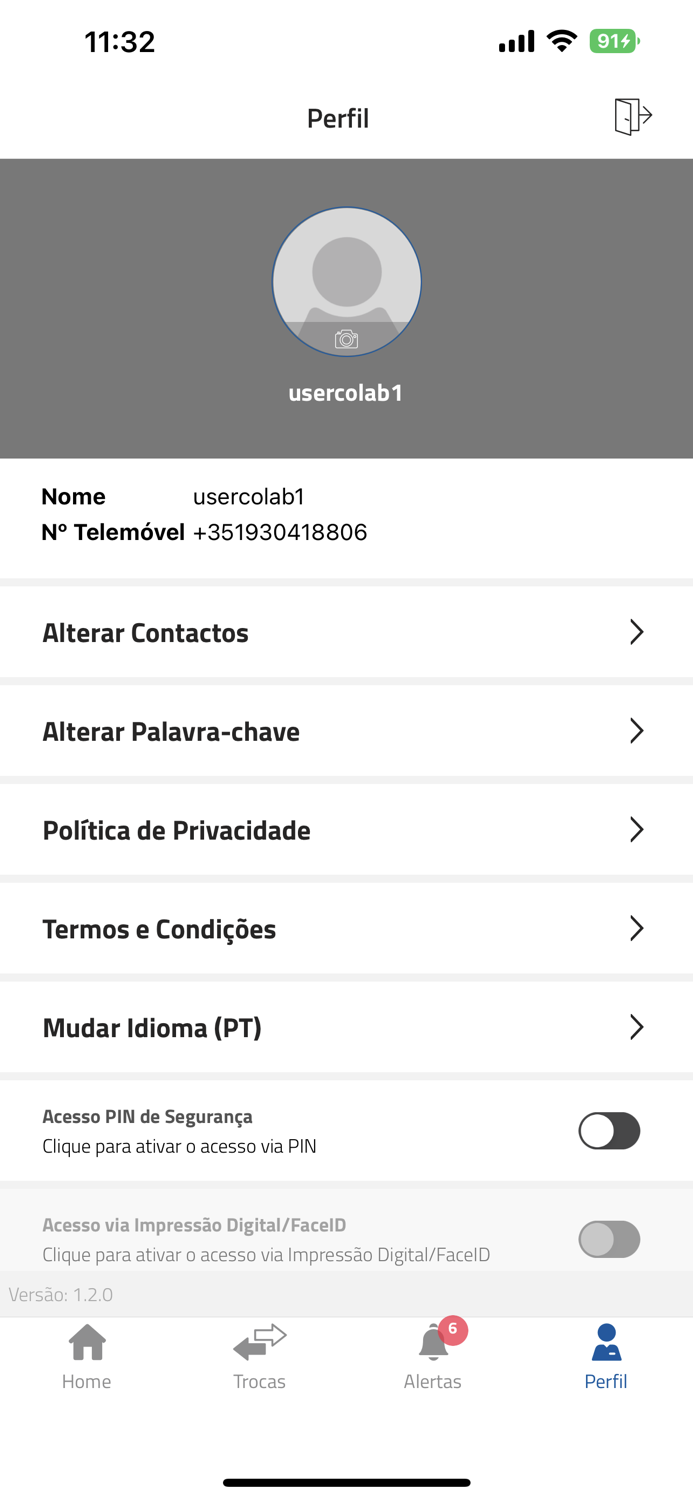Viewport: 693px width, 1500px height.
Task: Select the Perfil person icon
Action: (x=606, y=1340)
